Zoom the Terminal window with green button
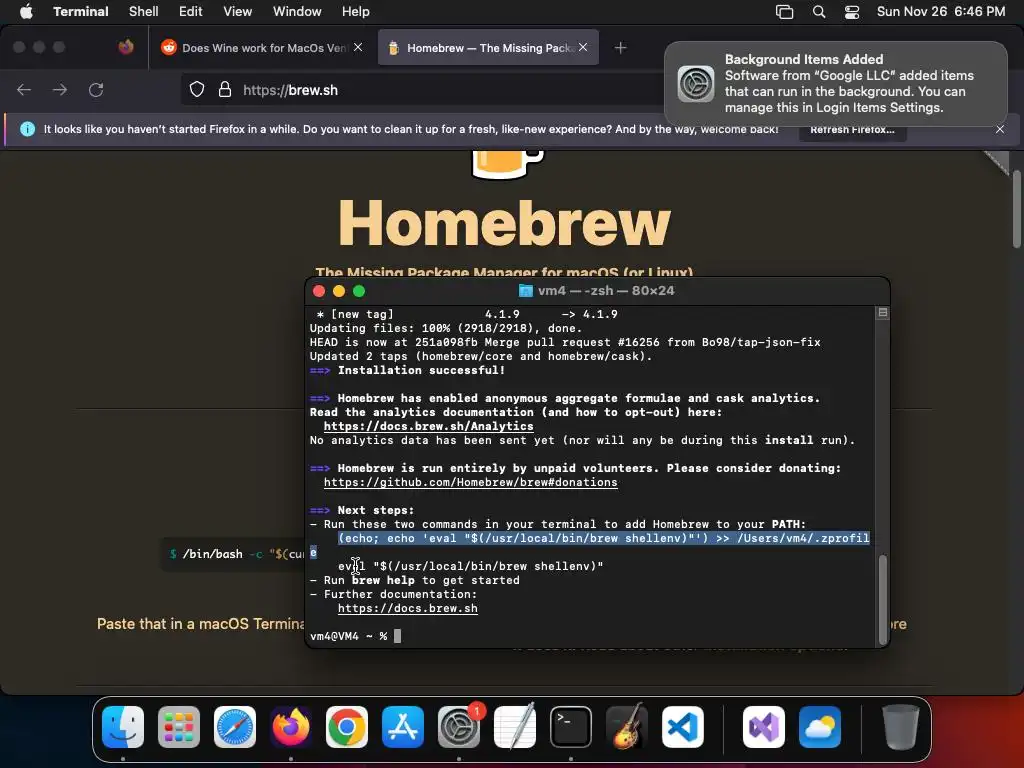1024x768 pixels. [x=359, y=291]
